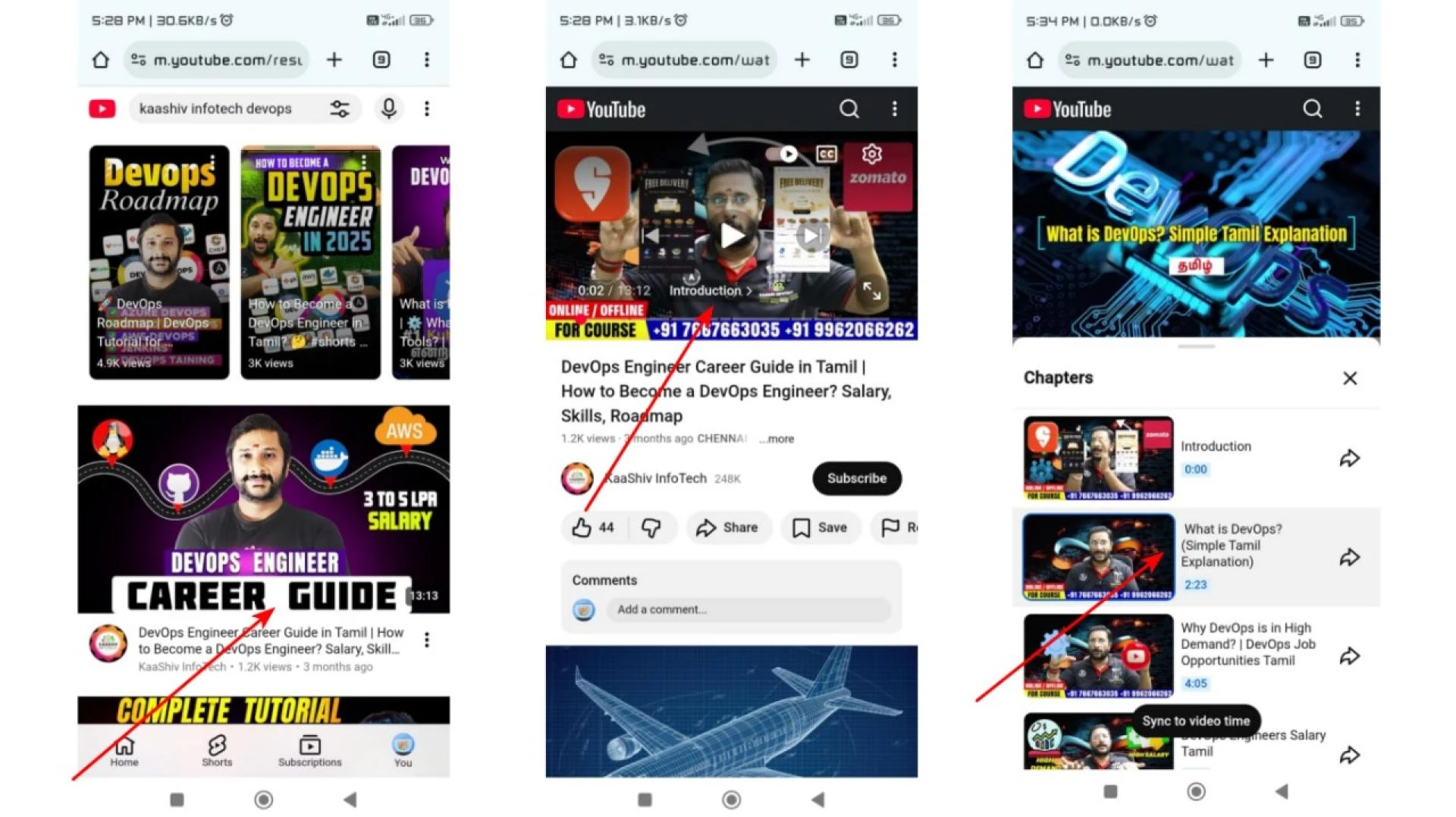Open the Subscriptions tab

(309, 750)
